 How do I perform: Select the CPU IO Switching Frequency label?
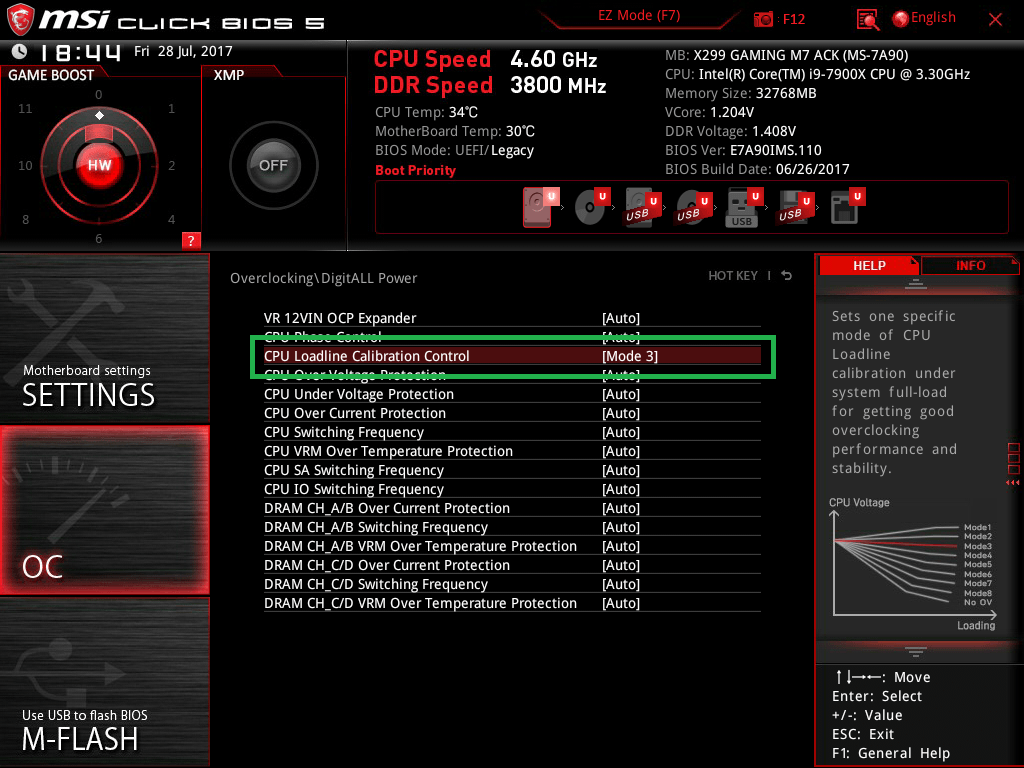click(353, 488)
